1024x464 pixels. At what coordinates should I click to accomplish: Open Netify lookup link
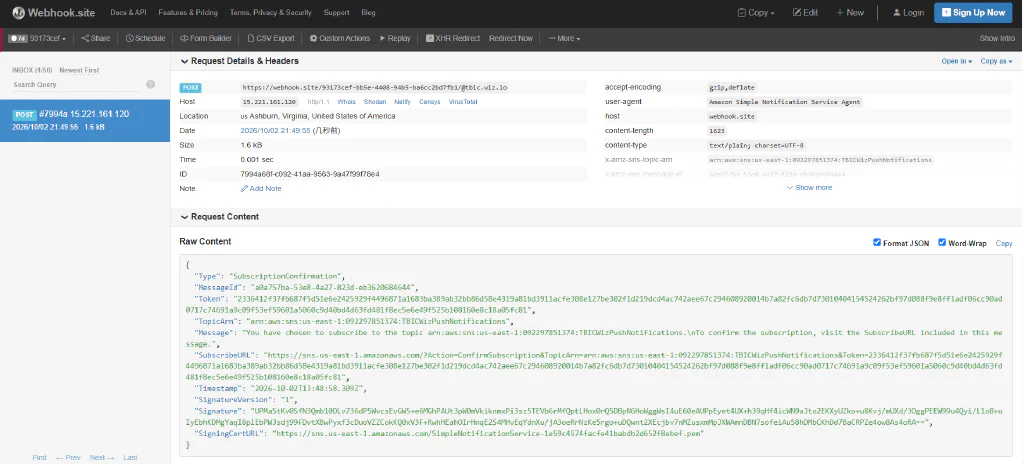point(402,102)
